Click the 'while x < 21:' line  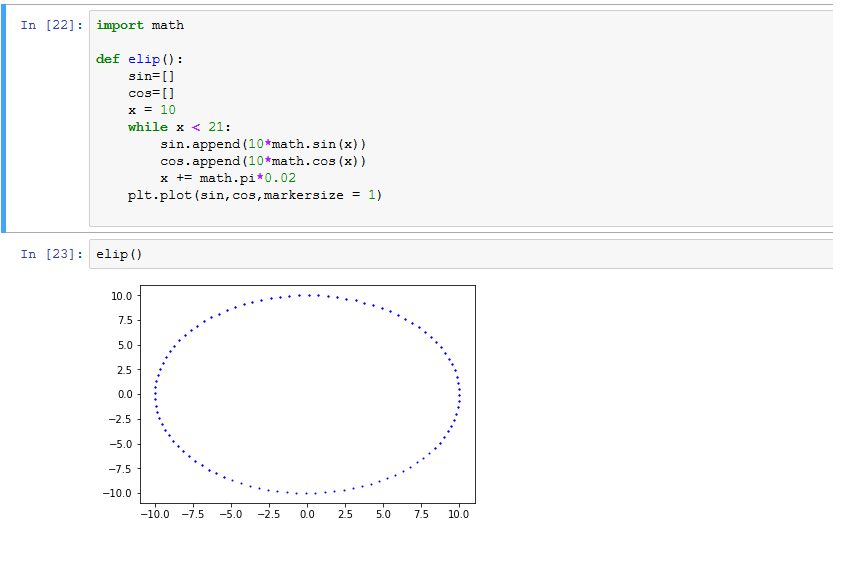pos(179,127)
